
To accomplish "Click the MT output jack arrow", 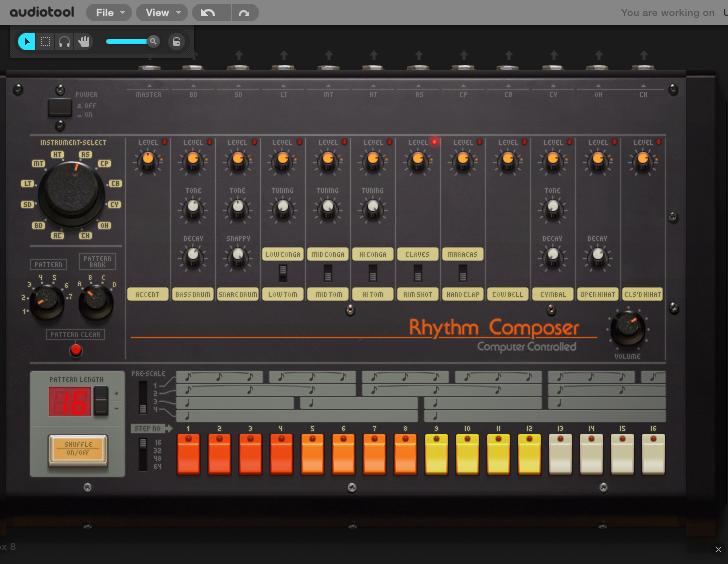I will 329,56.
